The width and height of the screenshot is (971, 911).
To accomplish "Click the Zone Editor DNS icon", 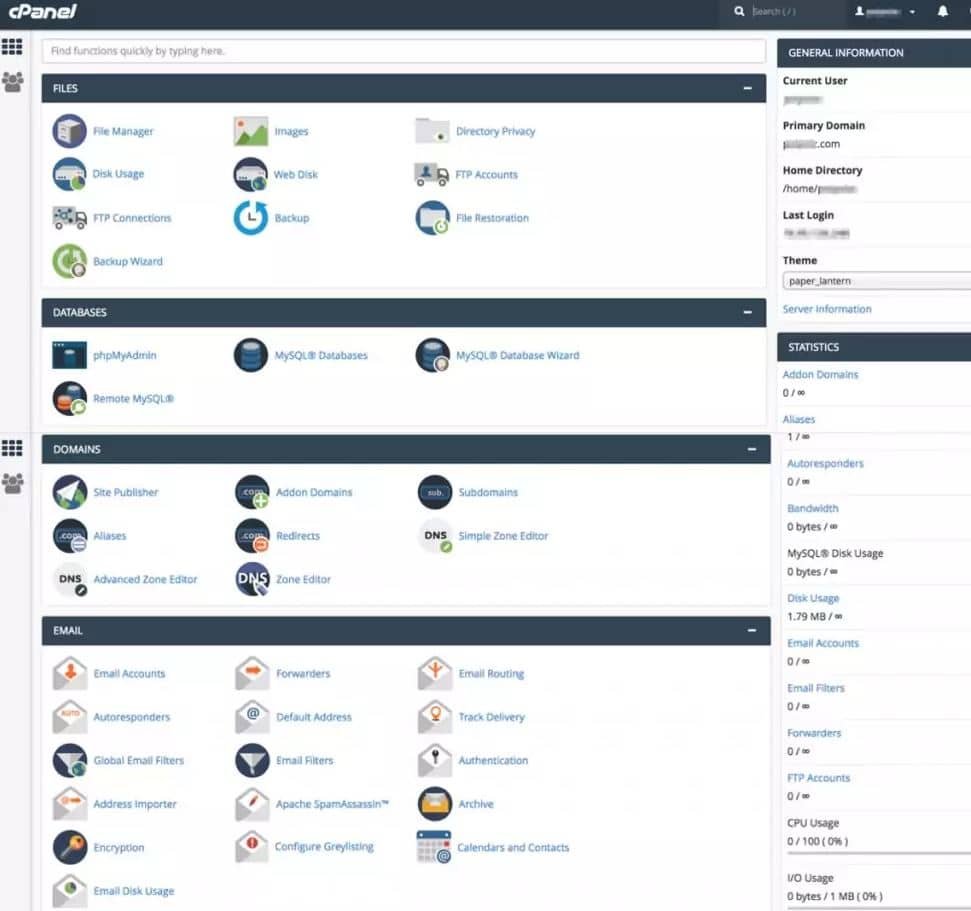I will (x=252, y=580).
